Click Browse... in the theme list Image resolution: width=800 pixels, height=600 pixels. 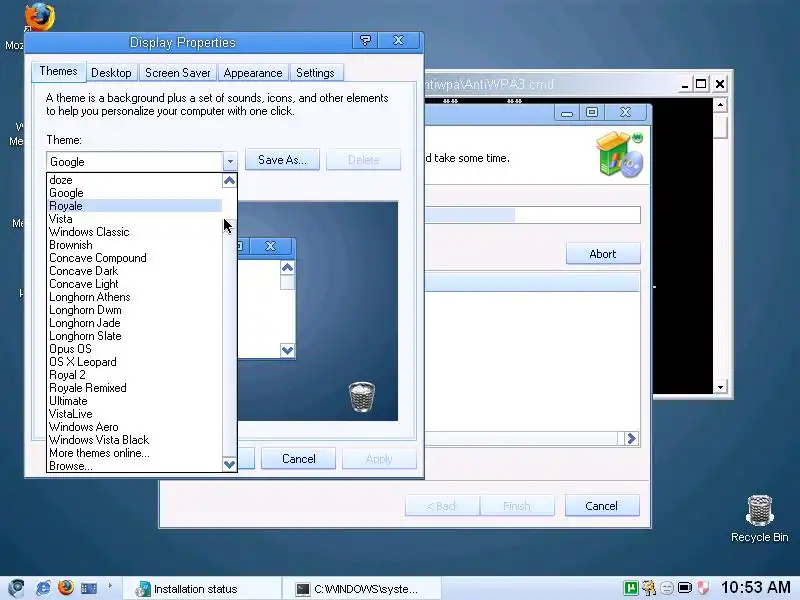tap(135, 466)
